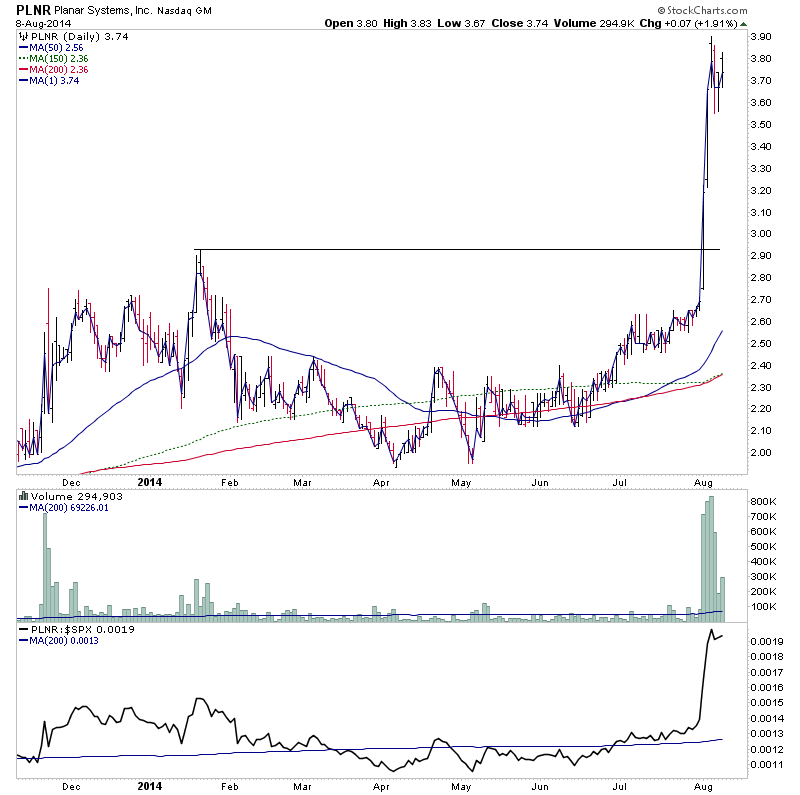Click the 800K volume axis label
Screen dimensions: 800x795
(763, 502)
